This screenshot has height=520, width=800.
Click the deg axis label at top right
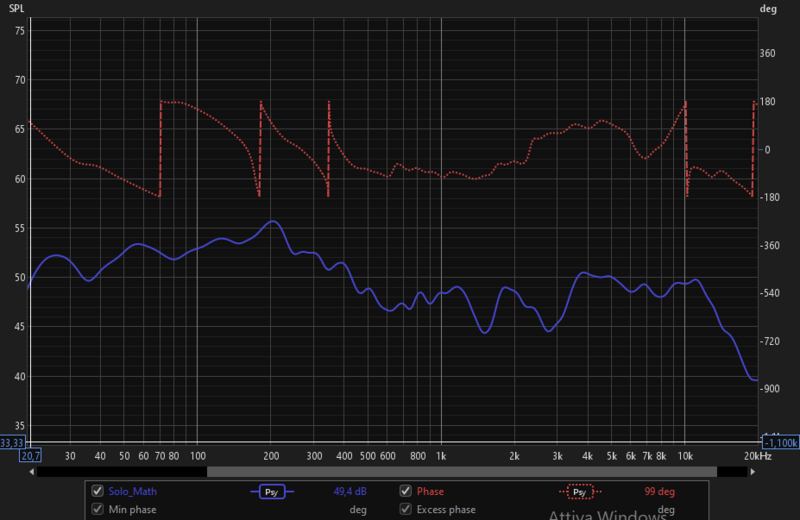768,9
